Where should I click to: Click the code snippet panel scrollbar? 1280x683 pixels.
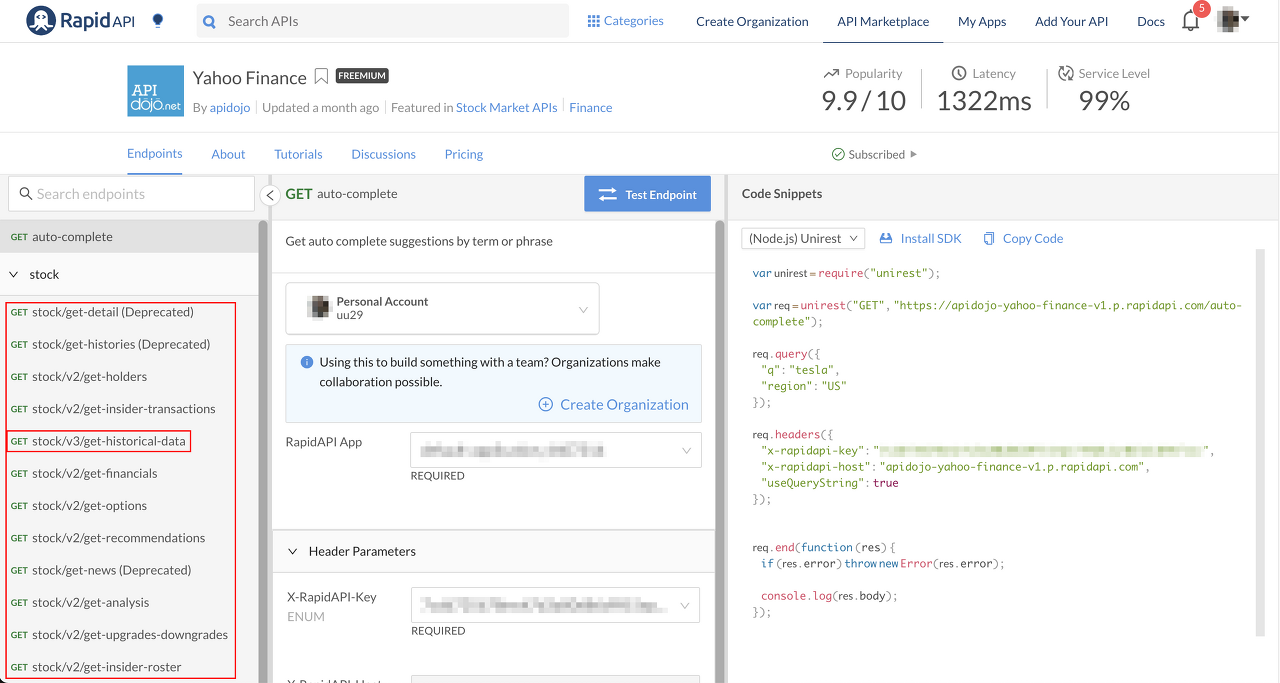click(x=1260, y=442)
